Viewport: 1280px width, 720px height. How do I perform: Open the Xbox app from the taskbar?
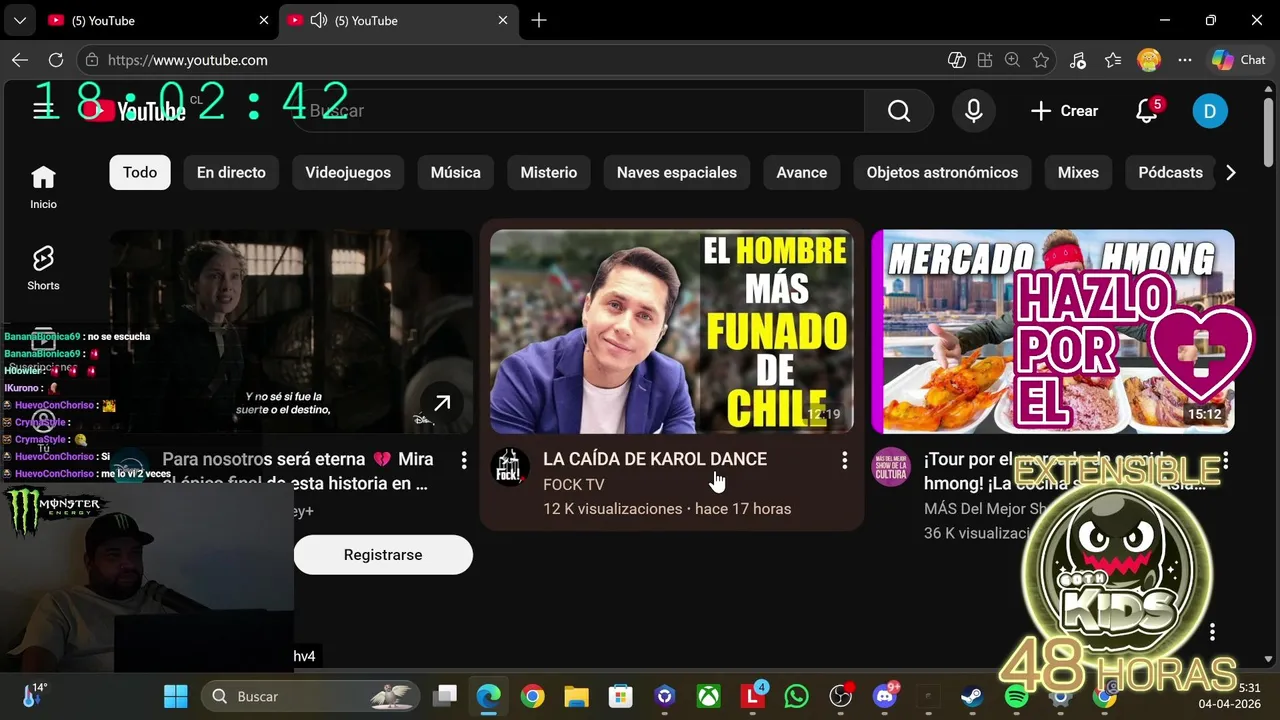709,696
